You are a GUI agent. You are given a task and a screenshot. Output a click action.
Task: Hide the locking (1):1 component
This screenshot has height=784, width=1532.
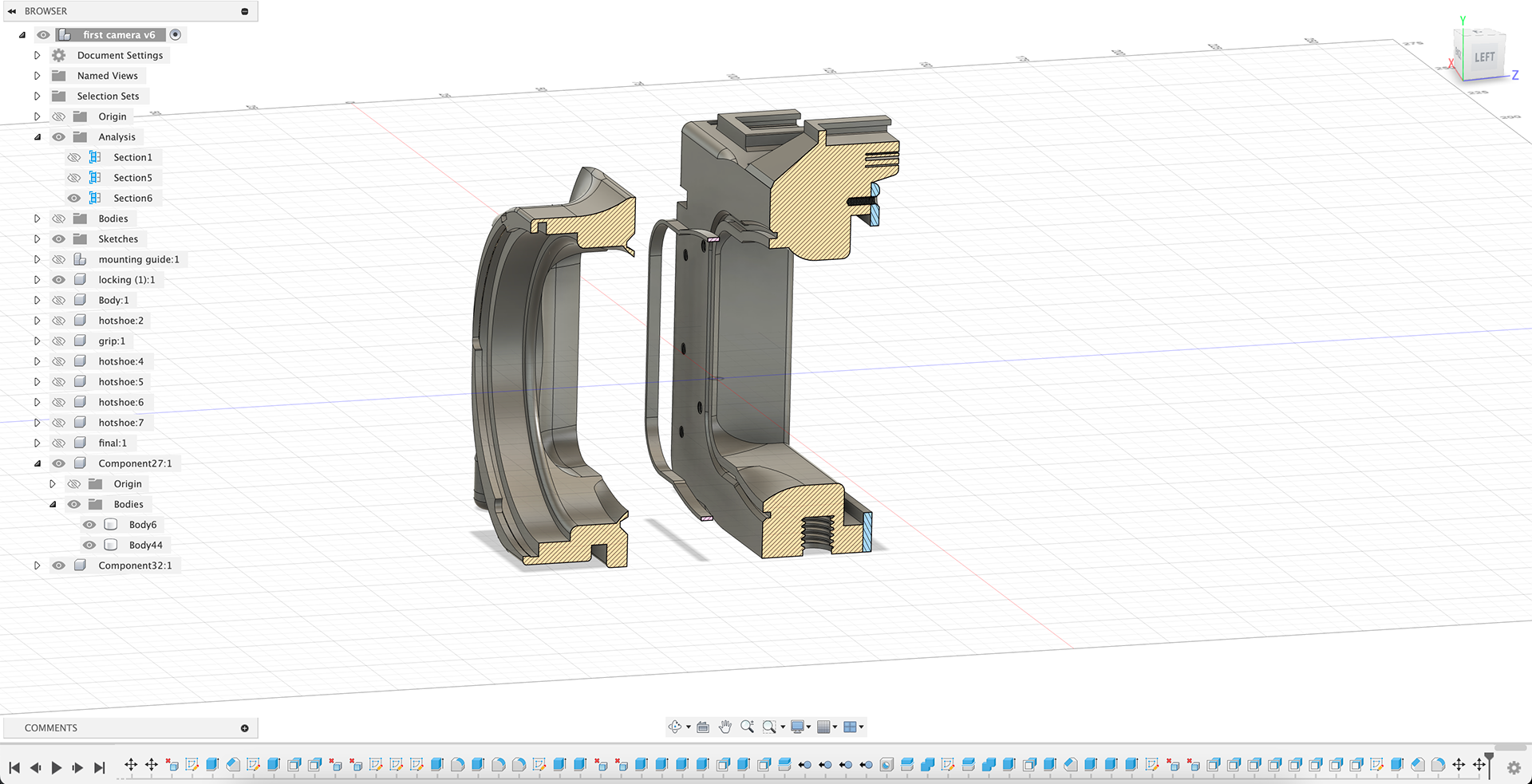point(59,280)
